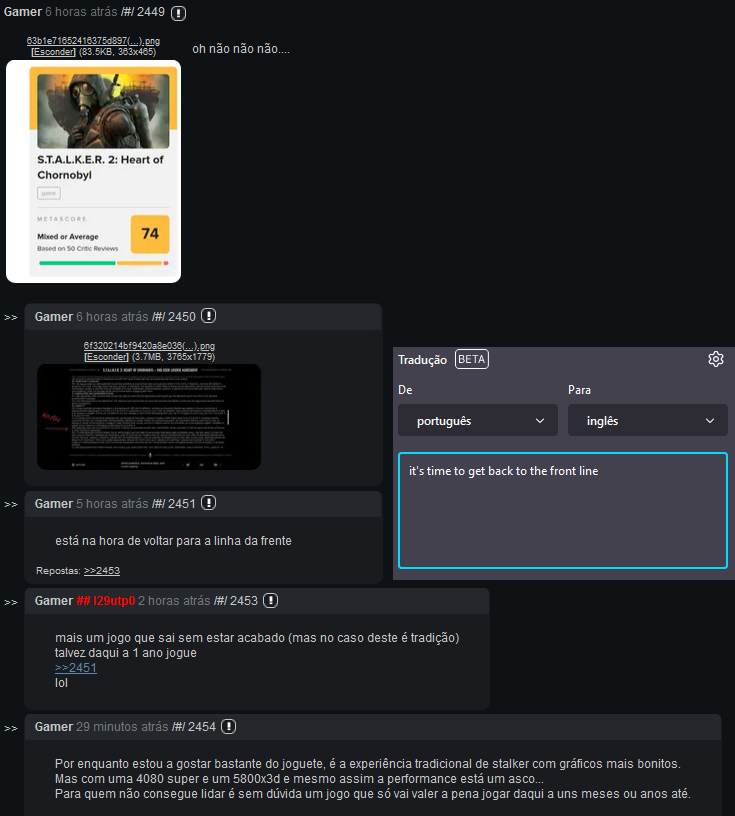
Task: Click the '29 minutos atrás' timestamp
Action: (x=122, y=727)
